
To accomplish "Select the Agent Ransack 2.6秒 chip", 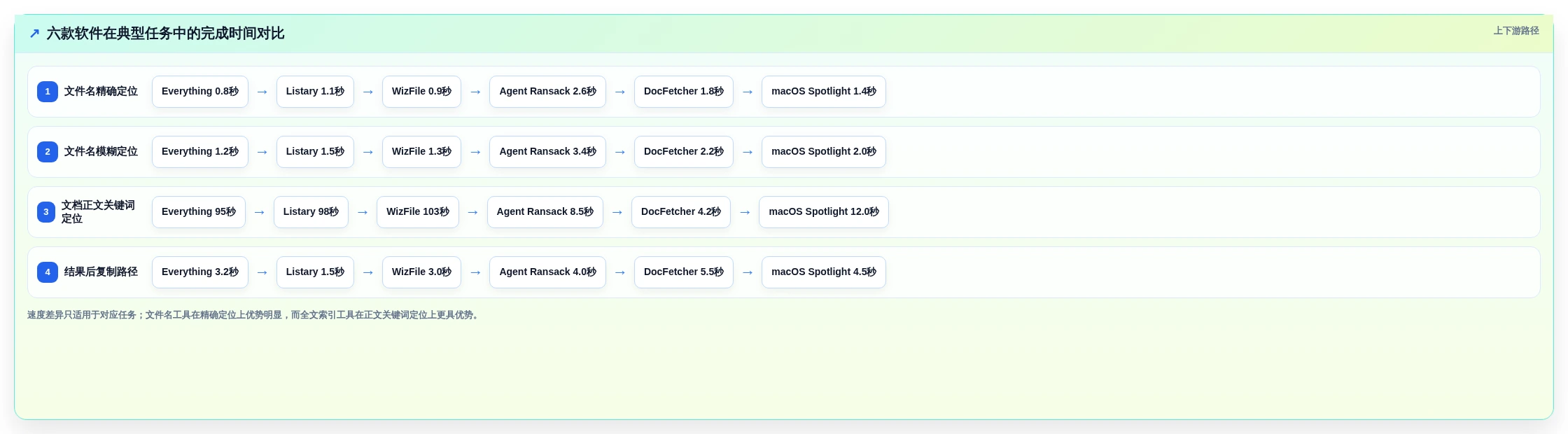I will pos(547,92).
